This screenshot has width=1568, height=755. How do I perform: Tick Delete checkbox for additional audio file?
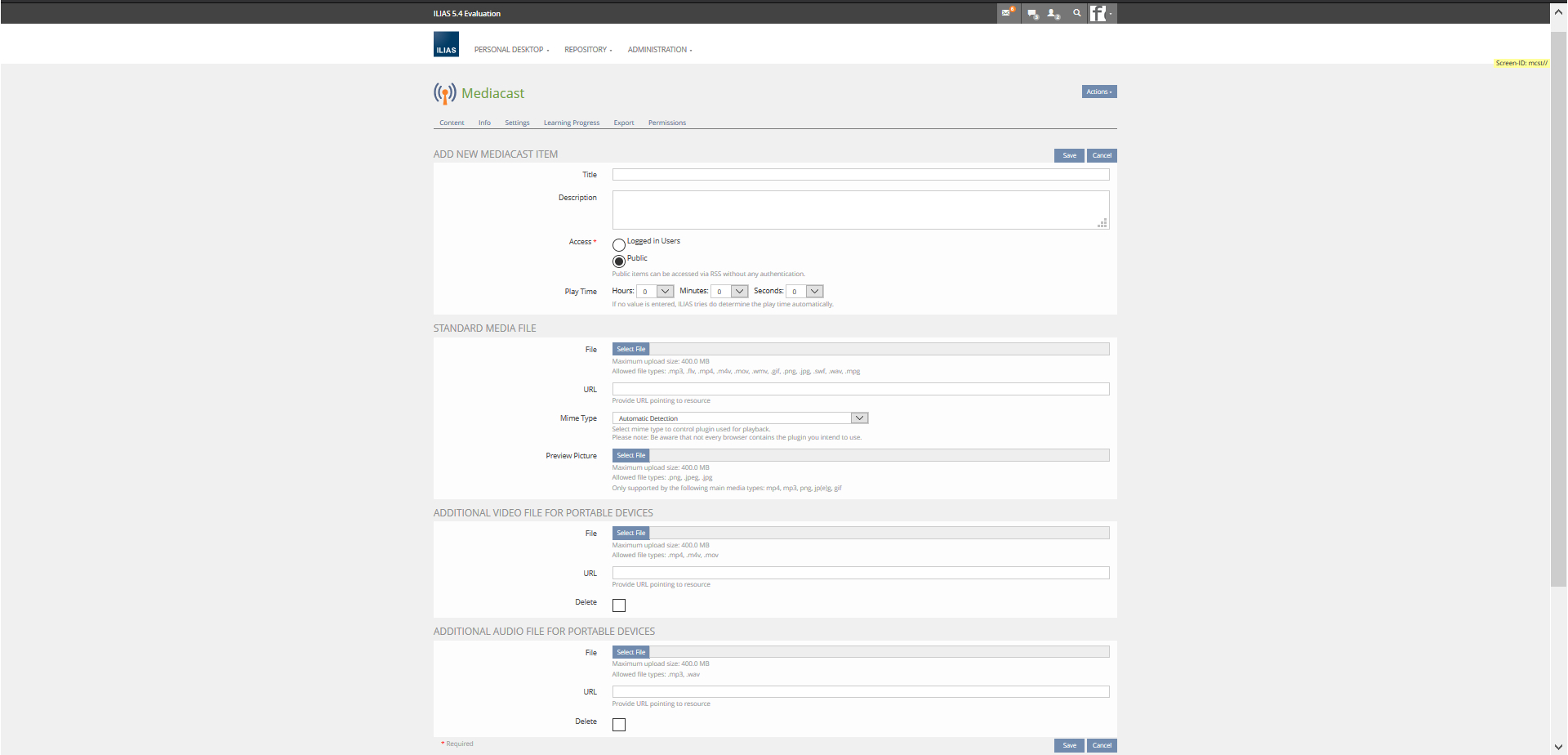click(x=619, y=725)
